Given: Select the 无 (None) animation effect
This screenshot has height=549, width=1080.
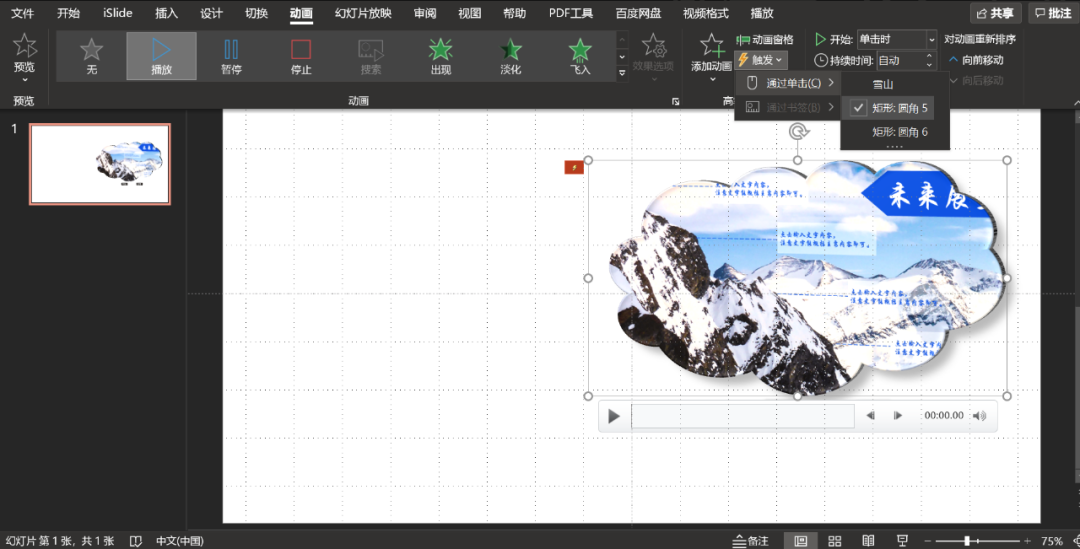Looking at the screenshot, I should (92, 56).
